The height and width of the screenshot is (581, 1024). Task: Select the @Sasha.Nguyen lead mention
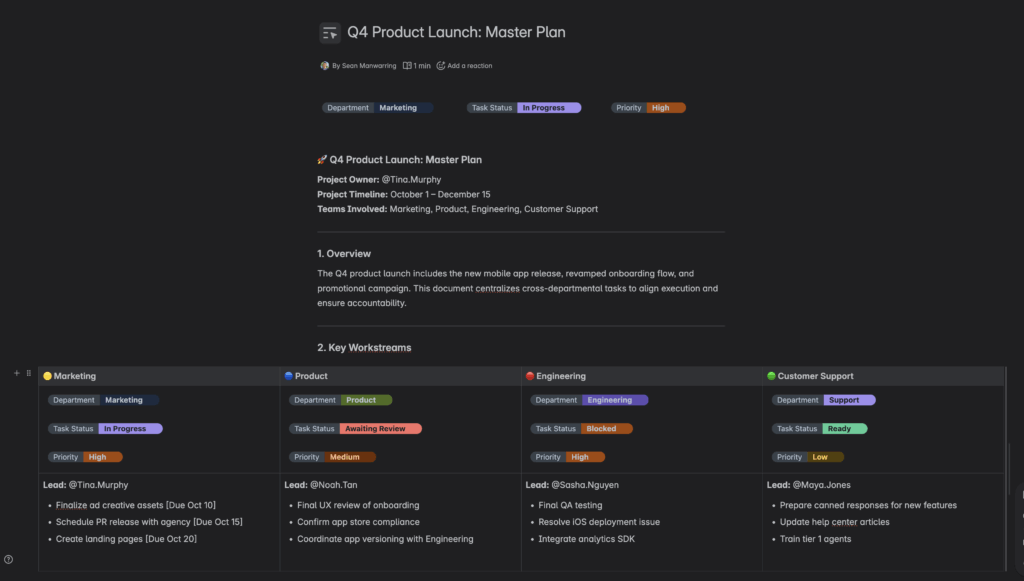[x=584, y=485]
